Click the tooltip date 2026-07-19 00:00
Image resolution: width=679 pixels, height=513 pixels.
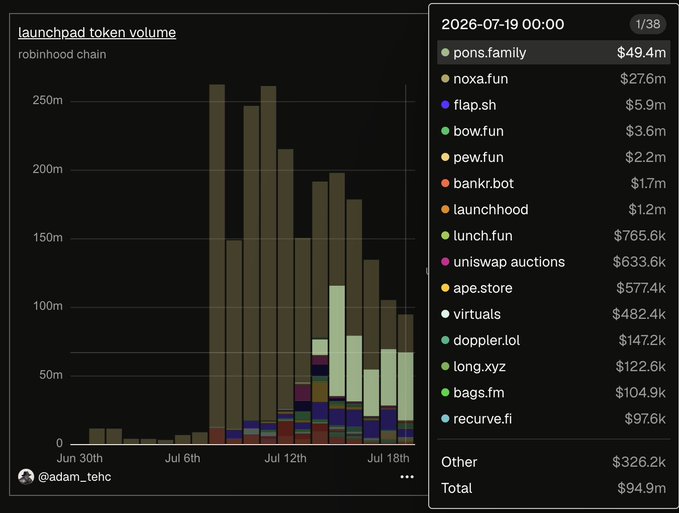click(502, 24)
